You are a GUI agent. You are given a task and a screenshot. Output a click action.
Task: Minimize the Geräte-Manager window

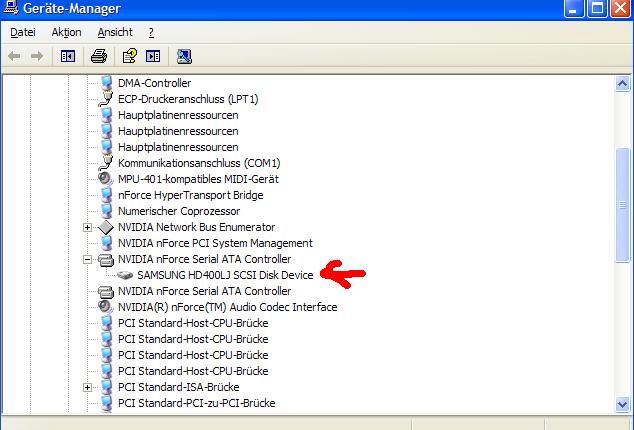[x=574, y=8]
